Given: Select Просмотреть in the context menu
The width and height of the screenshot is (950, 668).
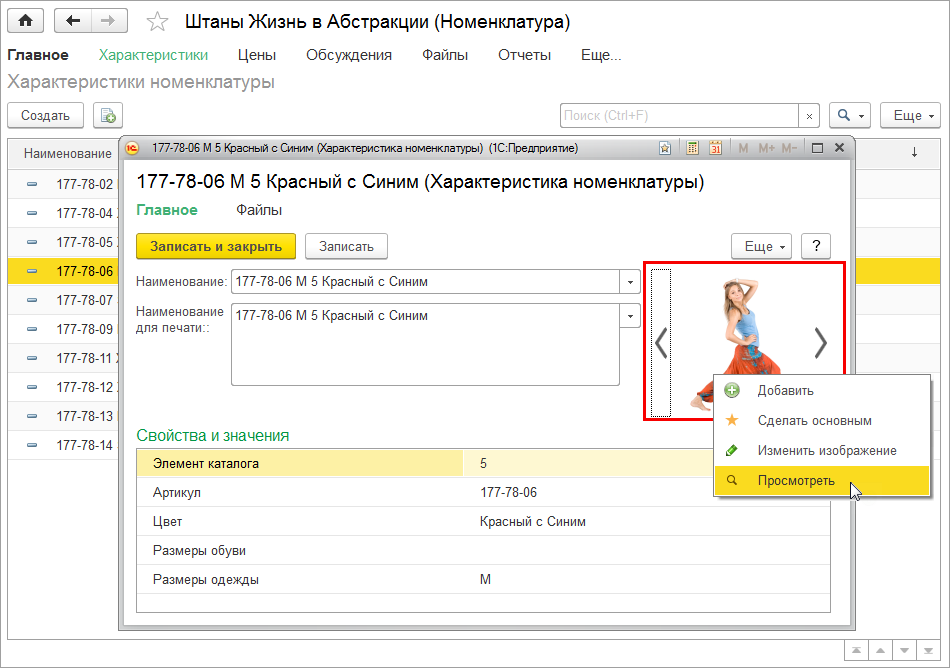Looking at the screenshot, I should point(795,481).
